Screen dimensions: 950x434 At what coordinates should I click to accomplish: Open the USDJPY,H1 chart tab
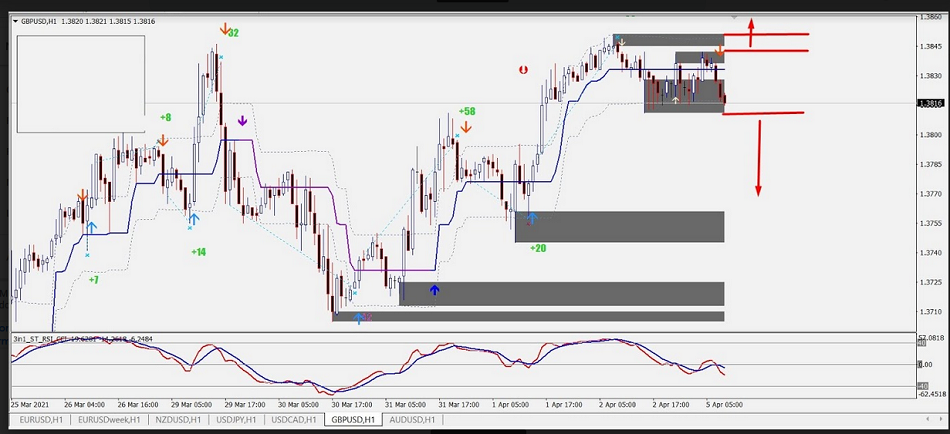[x=235, y=420]
